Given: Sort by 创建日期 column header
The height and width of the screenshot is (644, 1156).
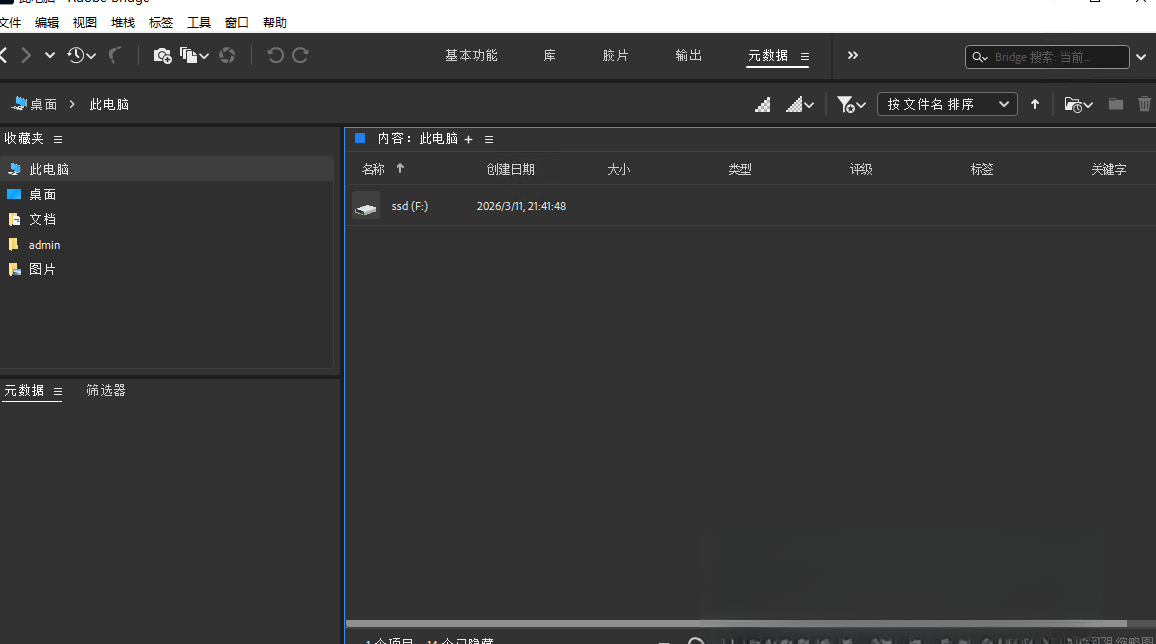Looking at the screenshot, I should [x=510, y=169].
